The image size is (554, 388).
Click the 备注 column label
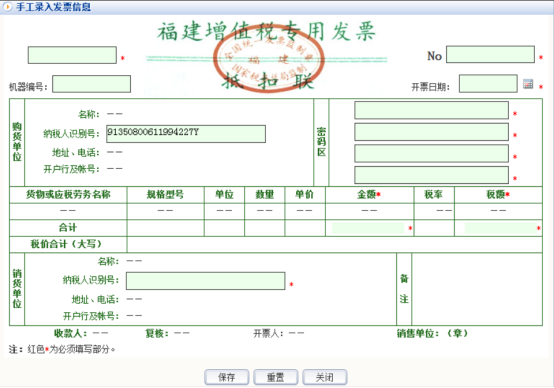tap(404, 289)
